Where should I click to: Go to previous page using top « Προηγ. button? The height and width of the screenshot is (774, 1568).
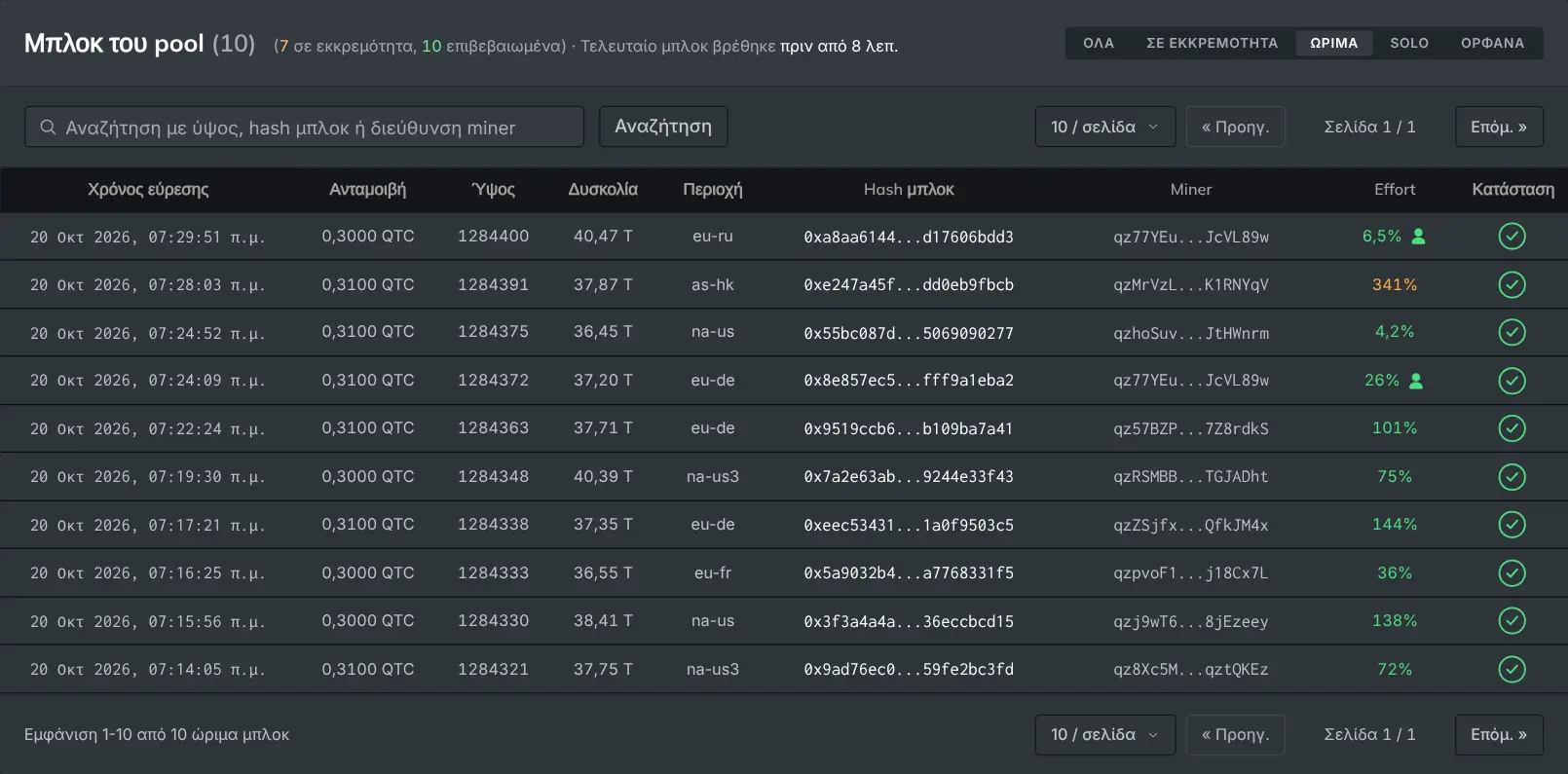(x=1236, y=127)
